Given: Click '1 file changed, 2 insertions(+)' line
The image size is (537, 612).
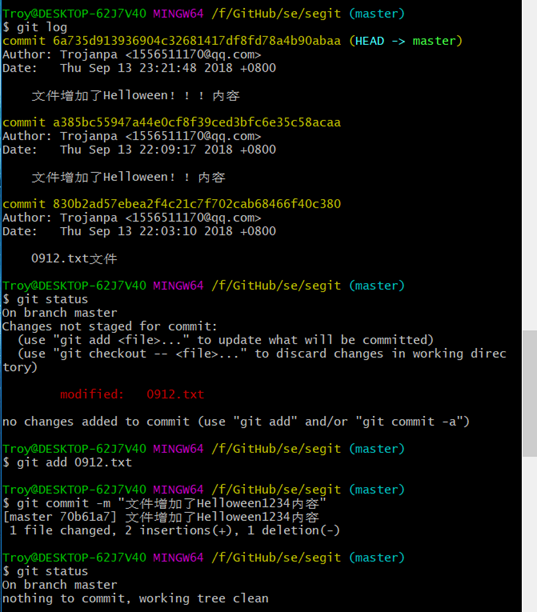Looking at the screenshot, I should click(x=174, y=530).
